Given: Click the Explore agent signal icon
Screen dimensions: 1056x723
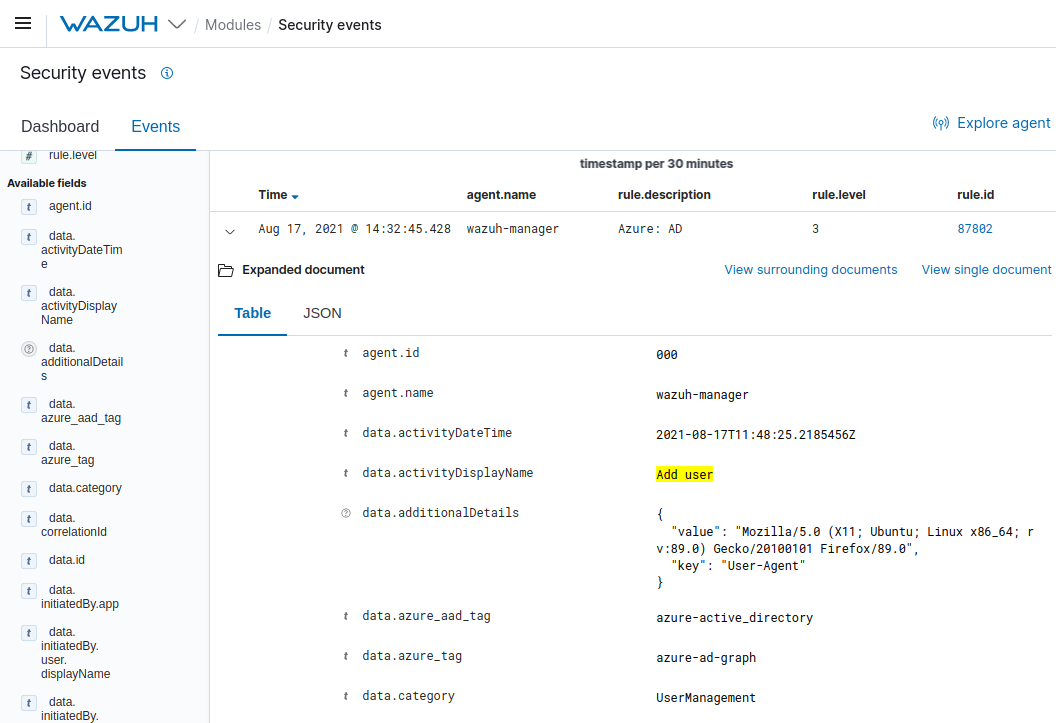Looking at the screenshot, I should (x=941, y=123).
